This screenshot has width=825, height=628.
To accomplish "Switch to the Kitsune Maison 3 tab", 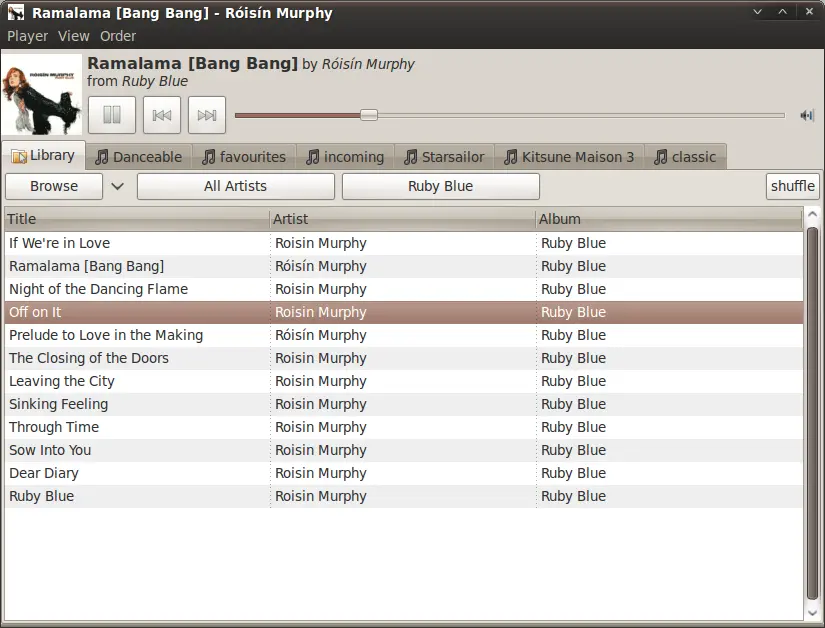I will click(568, 157).
